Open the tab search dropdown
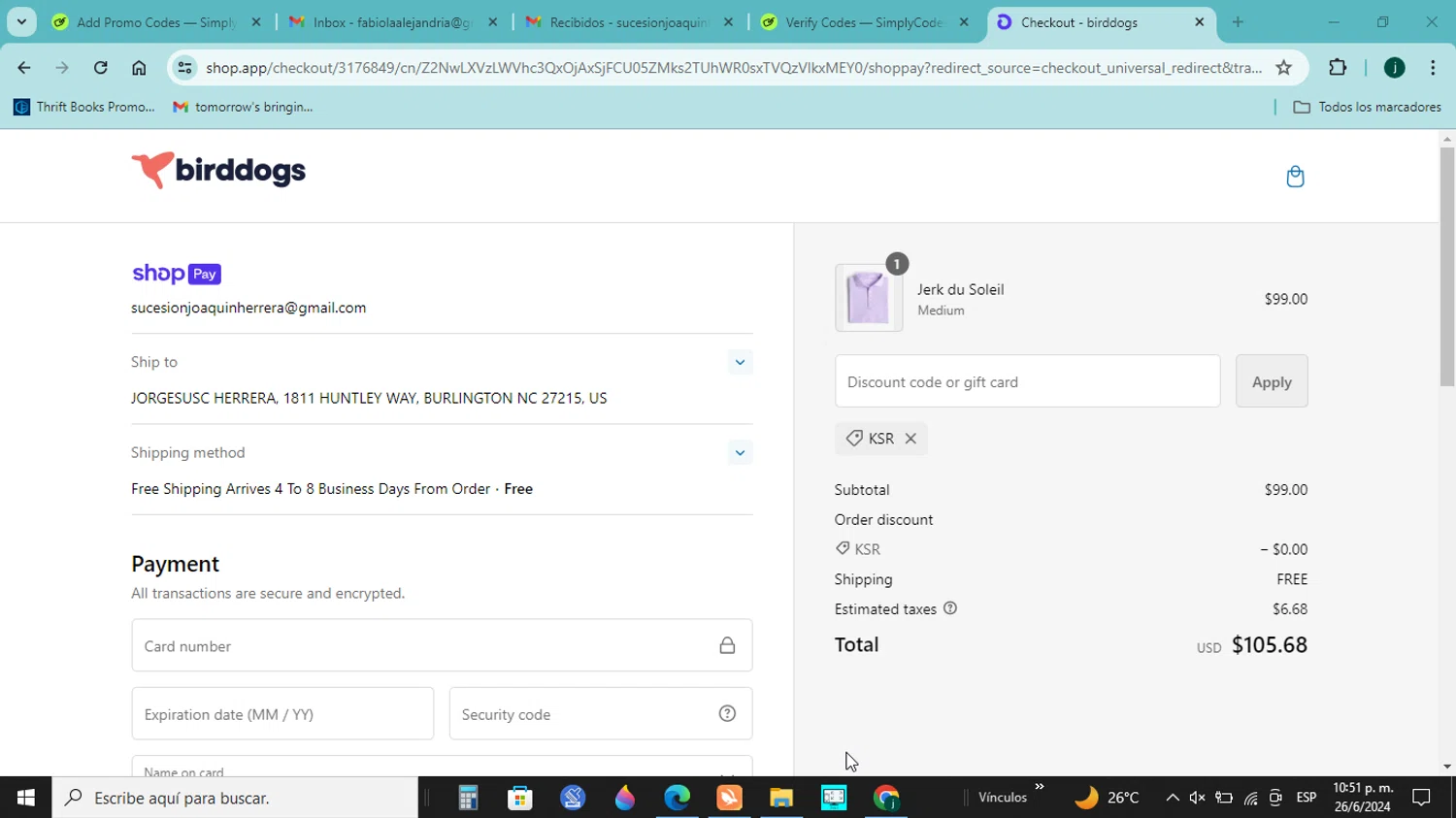 tap(21, 21)
